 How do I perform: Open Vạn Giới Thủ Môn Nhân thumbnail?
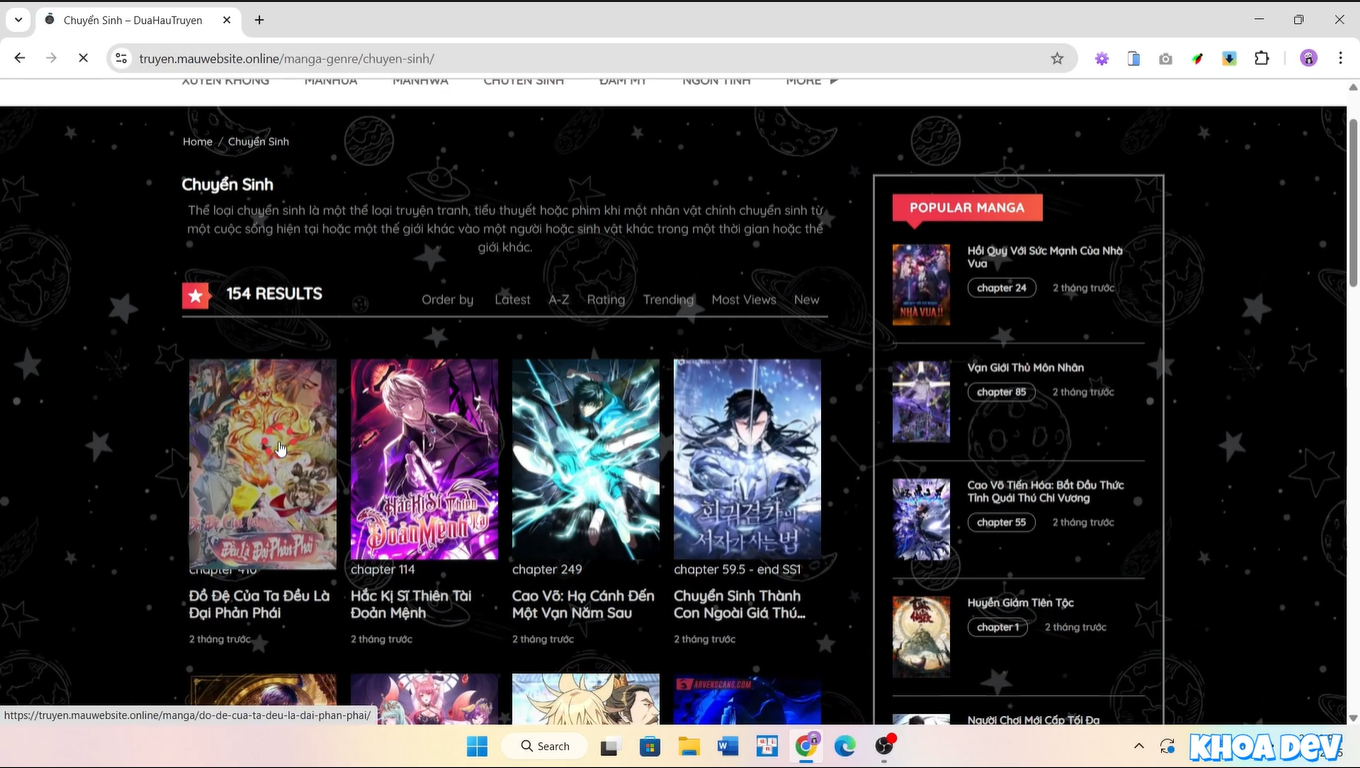pyautogui.click(x=921, y=402)
